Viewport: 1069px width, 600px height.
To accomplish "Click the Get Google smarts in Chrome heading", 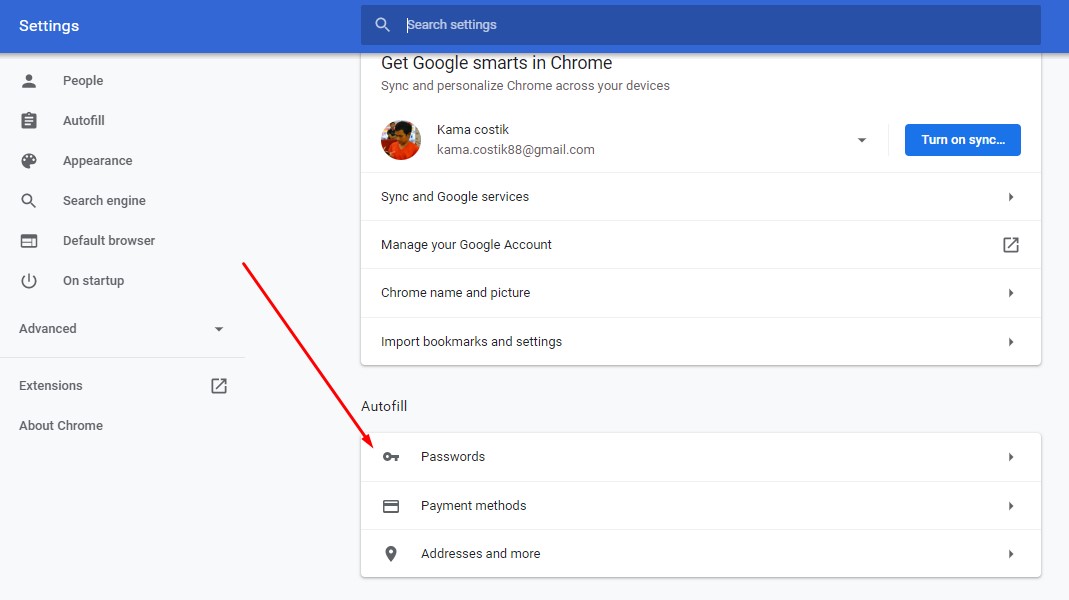I will (496, 63).
